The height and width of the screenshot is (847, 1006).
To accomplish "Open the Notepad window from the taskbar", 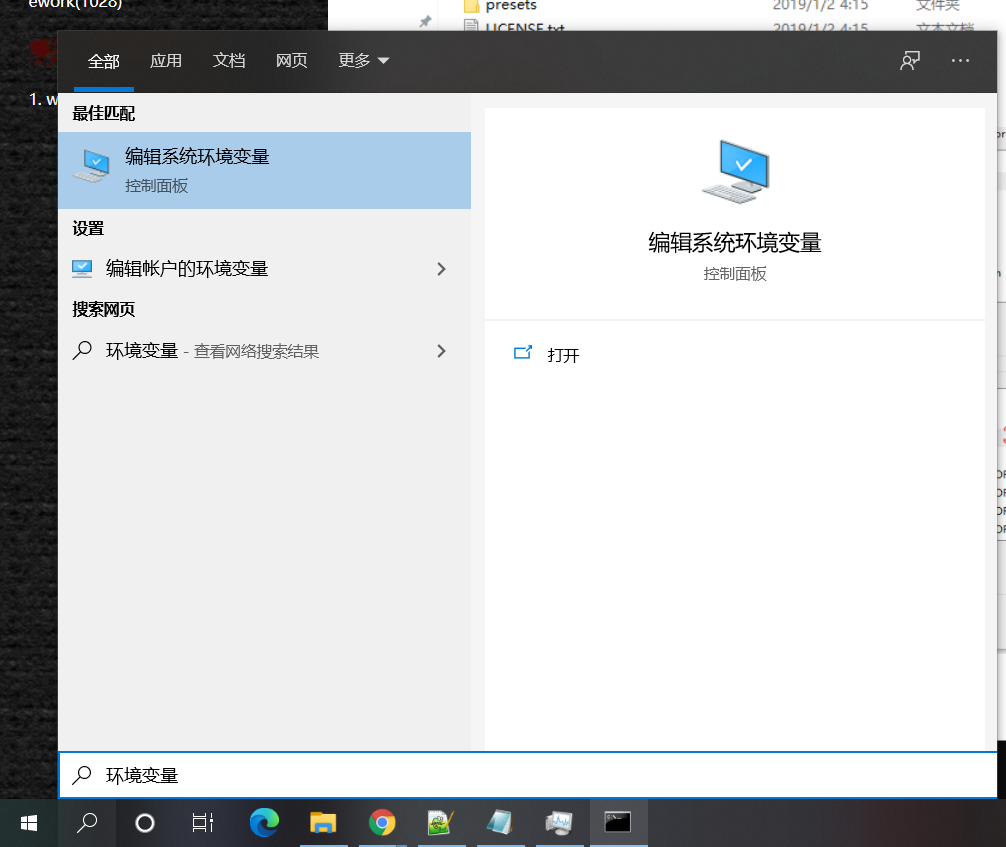I will click(x=500, y=823).
